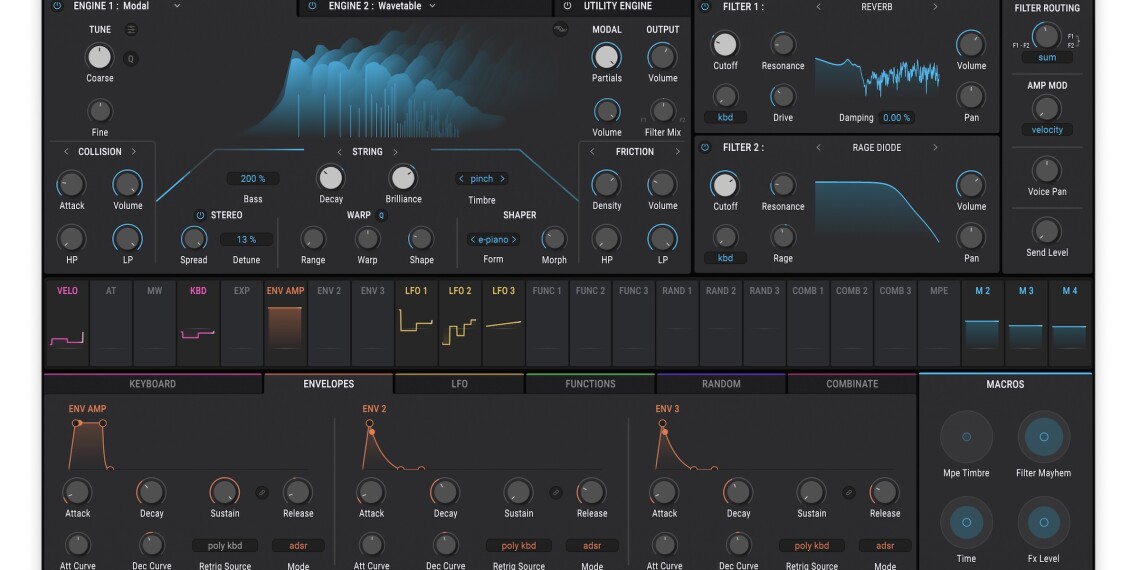Screen dimensions: 1140x570
Task: Click the Q icon next to WARP
Action: tap(382, 215)
